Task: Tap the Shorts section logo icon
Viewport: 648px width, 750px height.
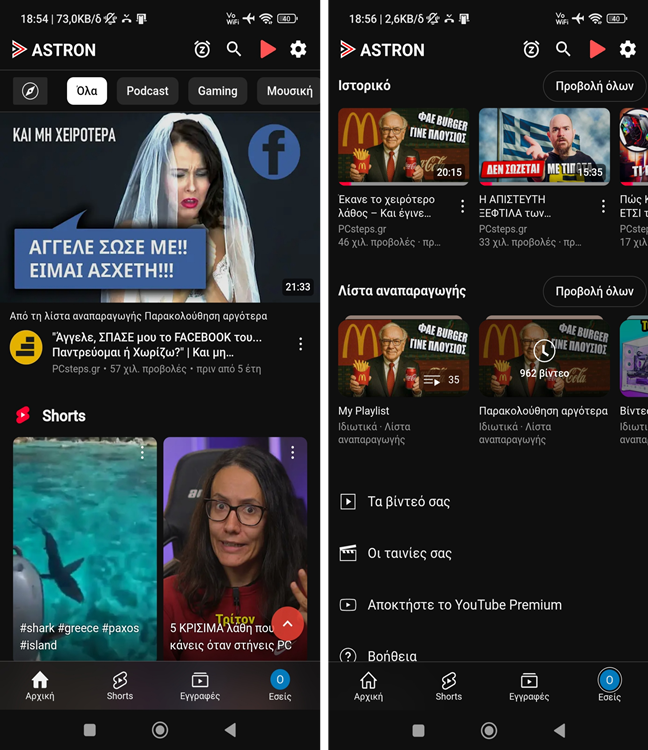Action: (x=22, y=415)
